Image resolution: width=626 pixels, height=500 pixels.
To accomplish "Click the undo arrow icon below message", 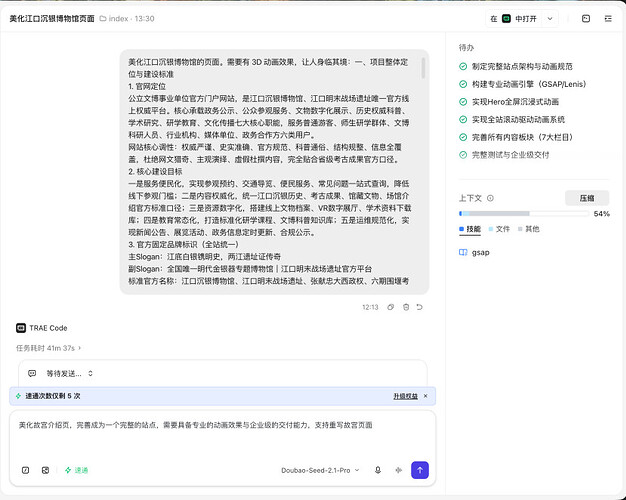I will [420, 307].
